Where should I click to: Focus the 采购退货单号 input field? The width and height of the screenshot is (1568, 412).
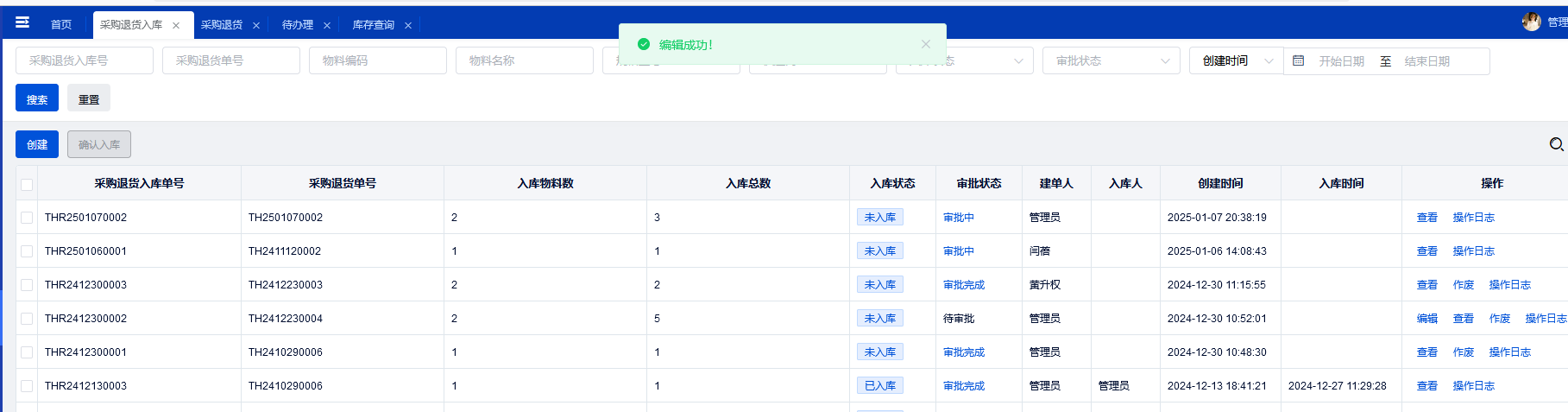pyautogui.click(x=231, y=60)
